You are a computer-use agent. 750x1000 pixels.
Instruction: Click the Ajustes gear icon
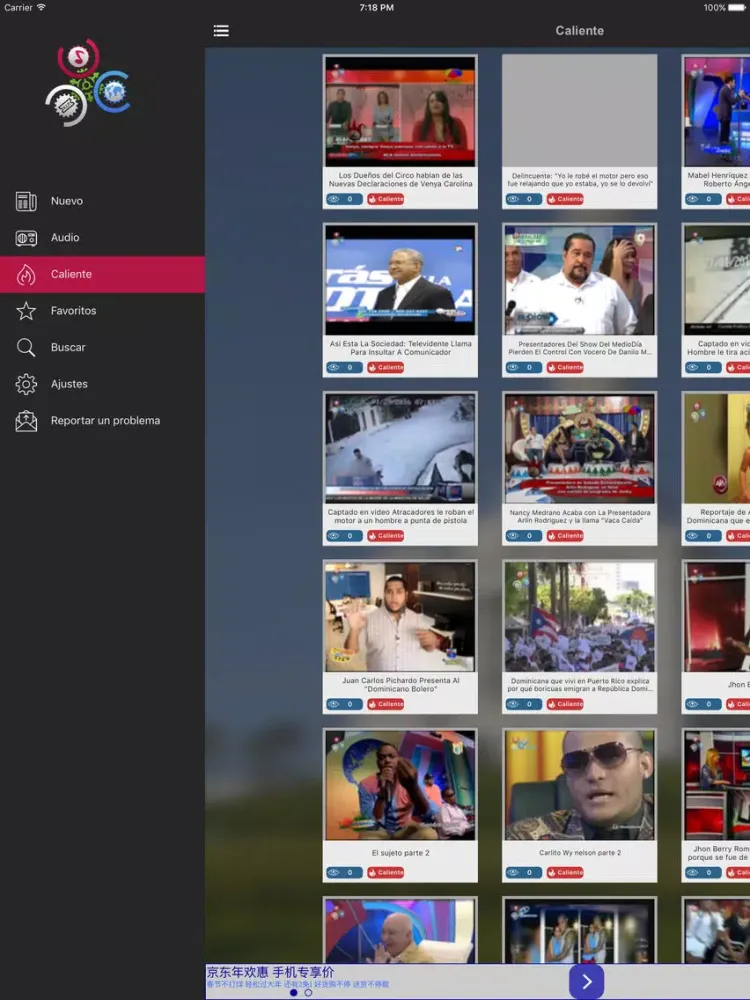pyautogui.click(x=26, y=384)
